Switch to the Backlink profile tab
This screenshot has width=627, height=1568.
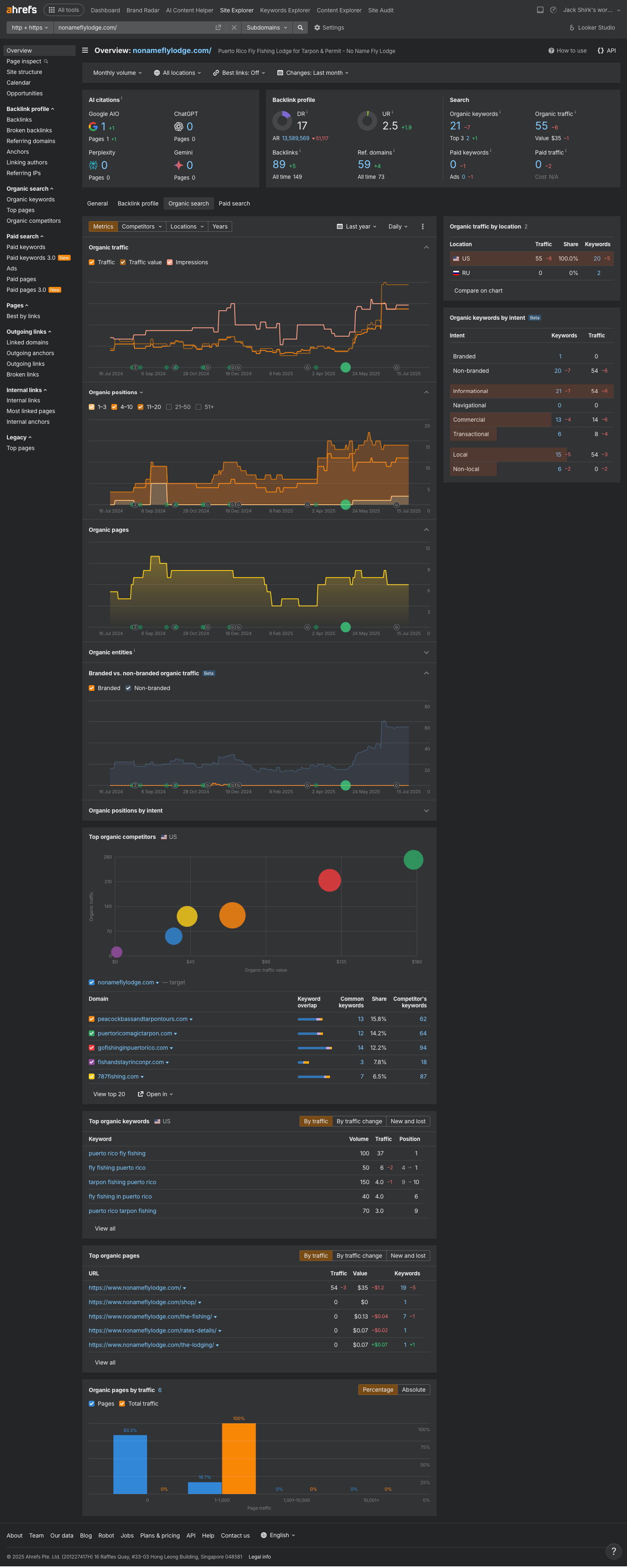click(x=138, y=203)
